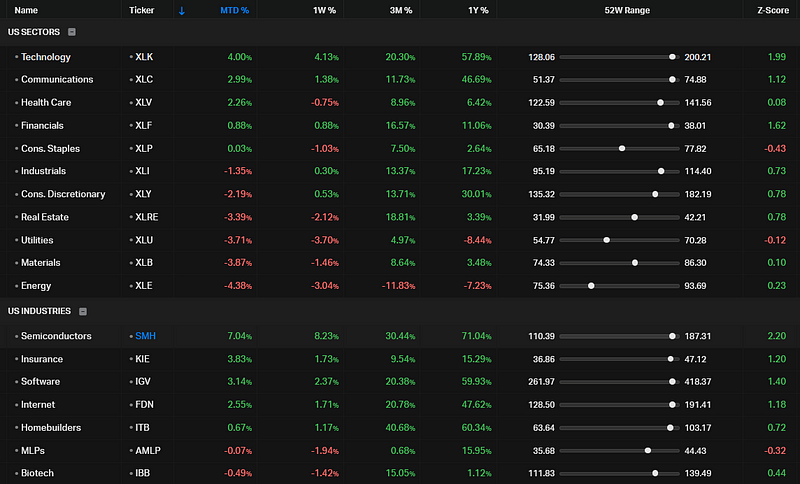800x484 pixels.
Task: Click the Technology 52W range slider dot
Action: coord(672,57)
